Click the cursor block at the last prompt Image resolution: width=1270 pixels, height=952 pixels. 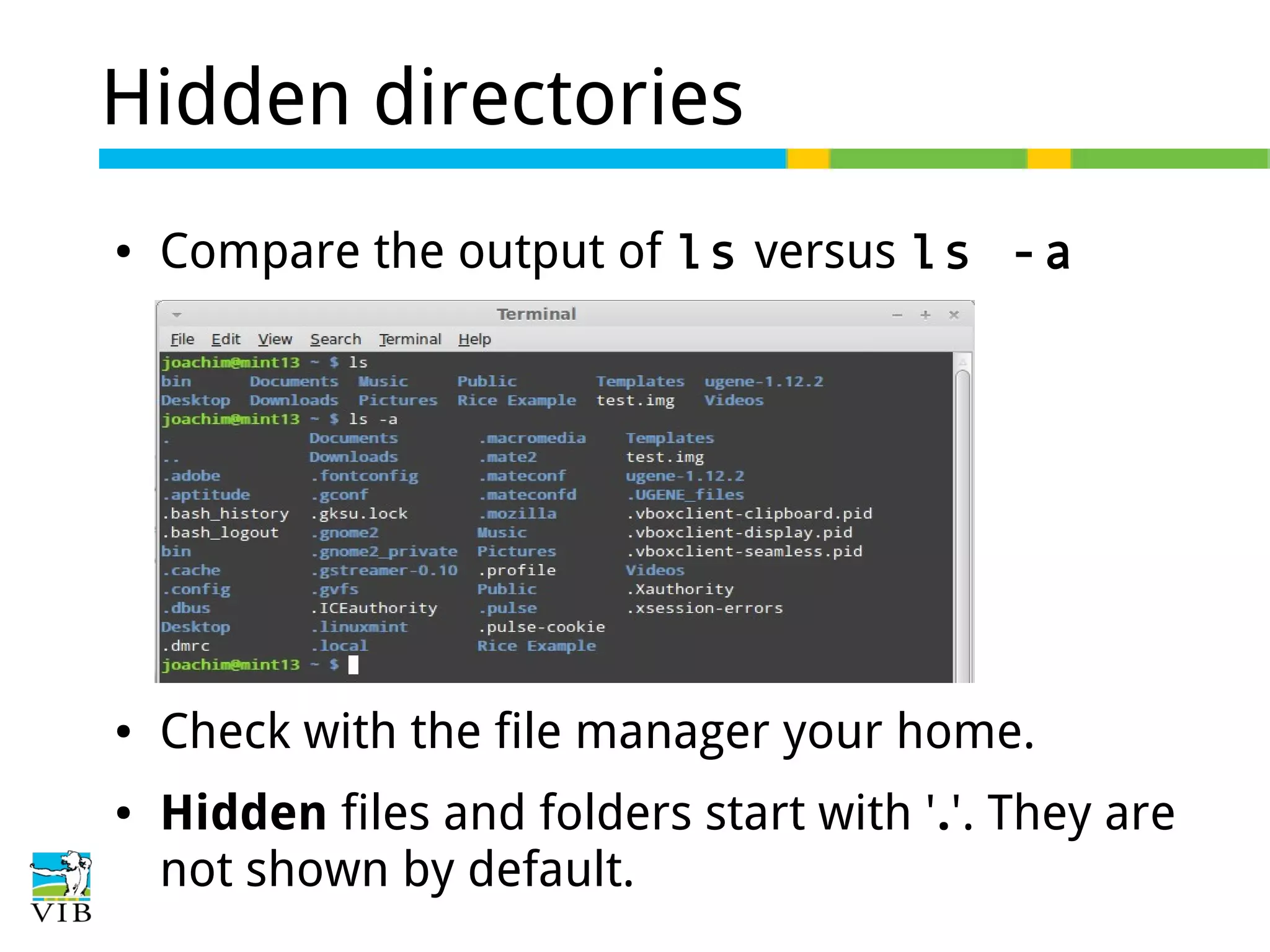353,665
